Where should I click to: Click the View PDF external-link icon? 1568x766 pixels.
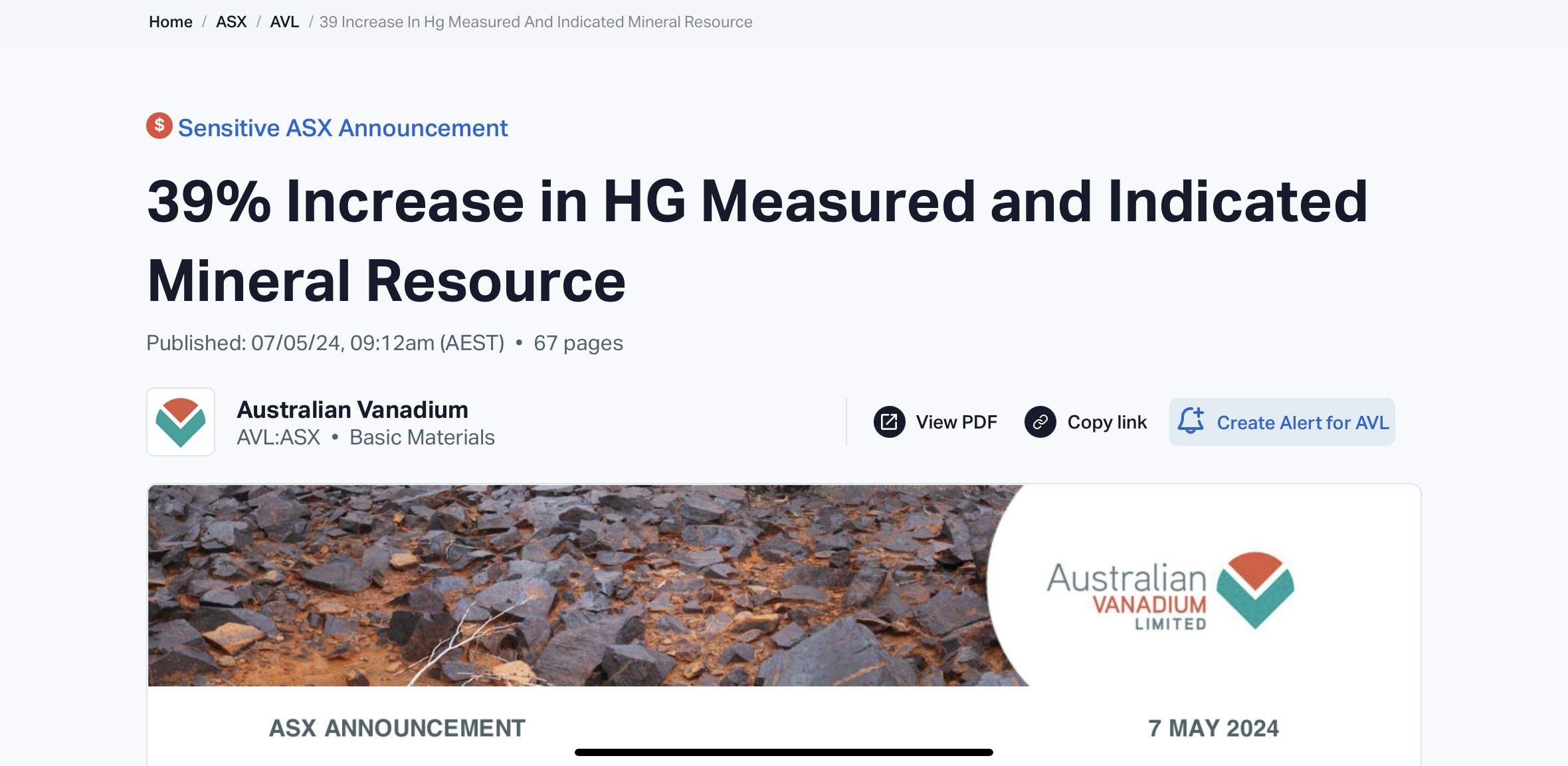point(889,422)
